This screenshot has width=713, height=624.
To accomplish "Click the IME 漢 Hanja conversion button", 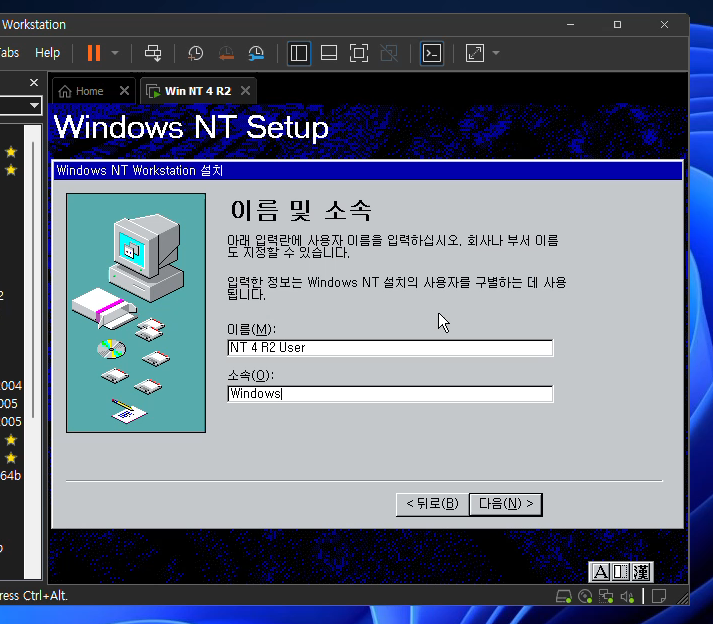I will (641, 572).
